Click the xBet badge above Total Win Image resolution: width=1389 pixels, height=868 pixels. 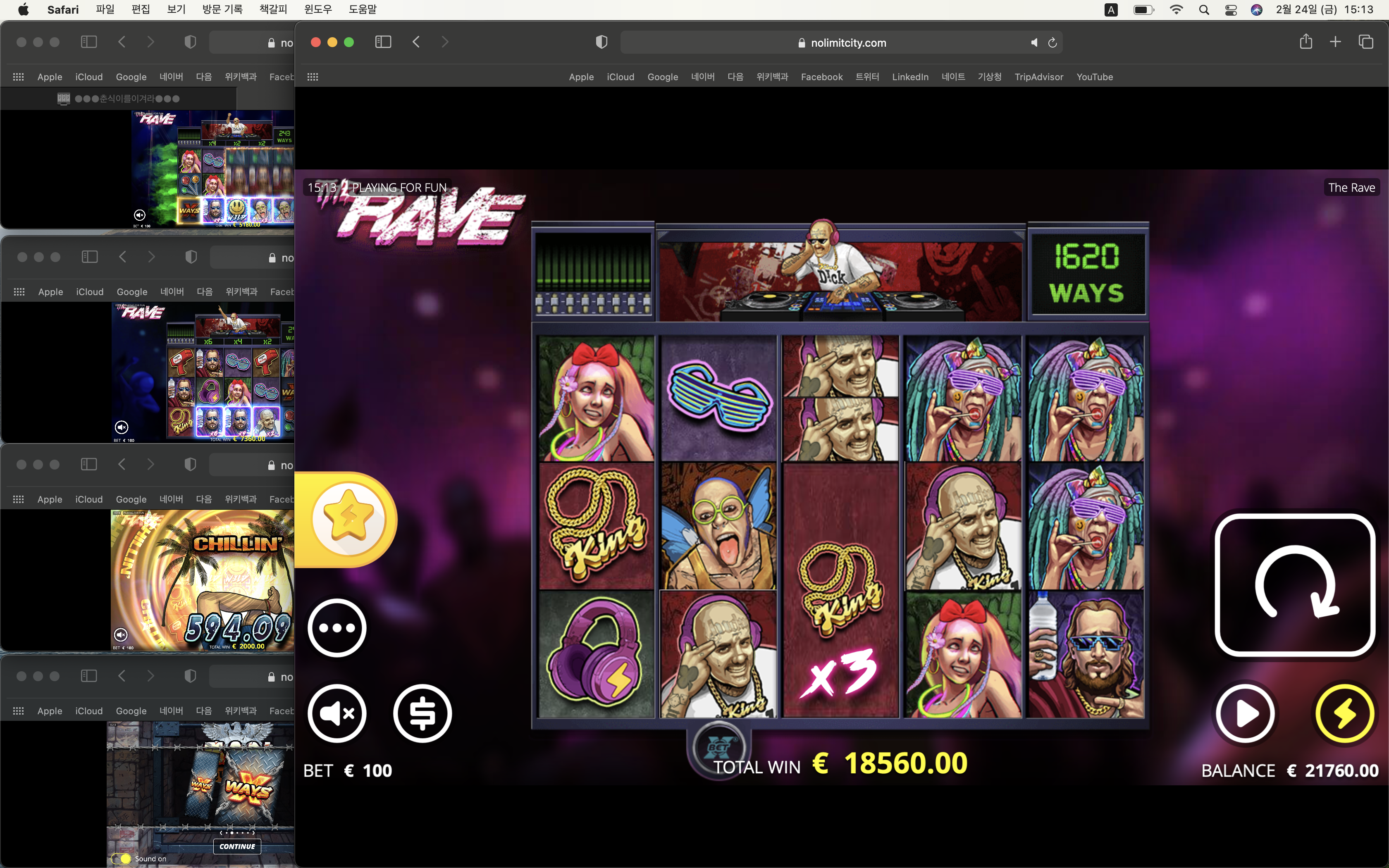718,747
